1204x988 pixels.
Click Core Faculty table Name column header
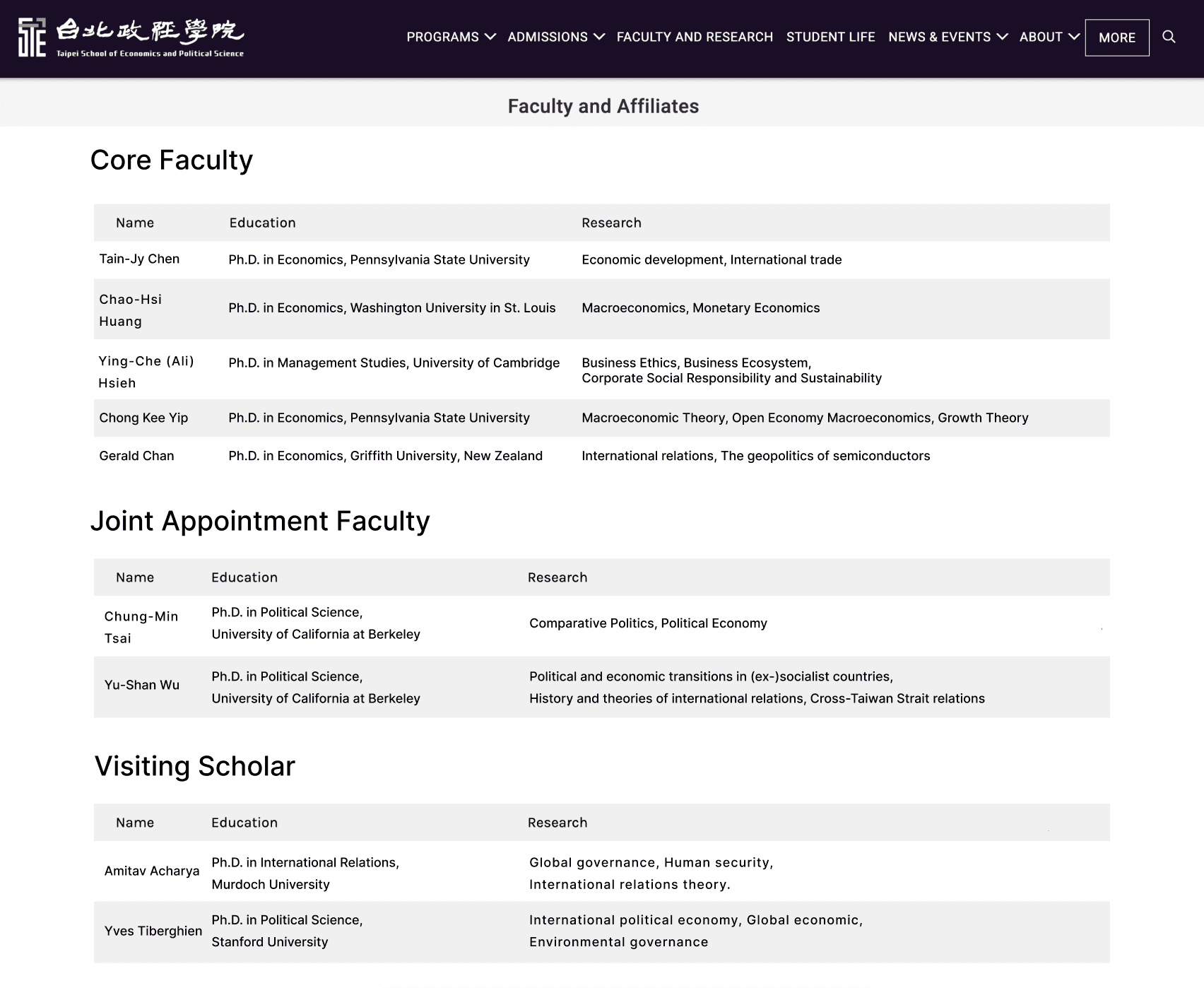135,223
